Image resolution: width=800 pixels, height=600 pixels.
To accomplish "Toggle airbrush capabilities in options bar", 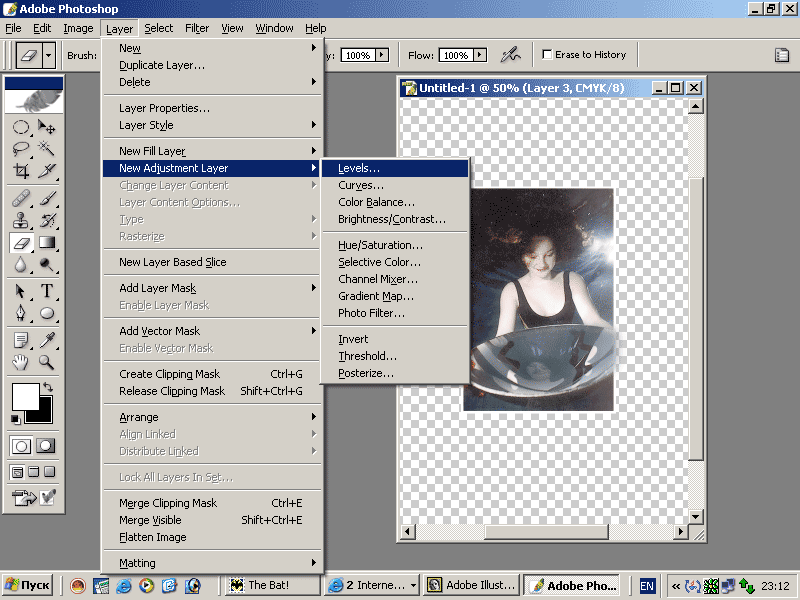I will coord(510,55).
